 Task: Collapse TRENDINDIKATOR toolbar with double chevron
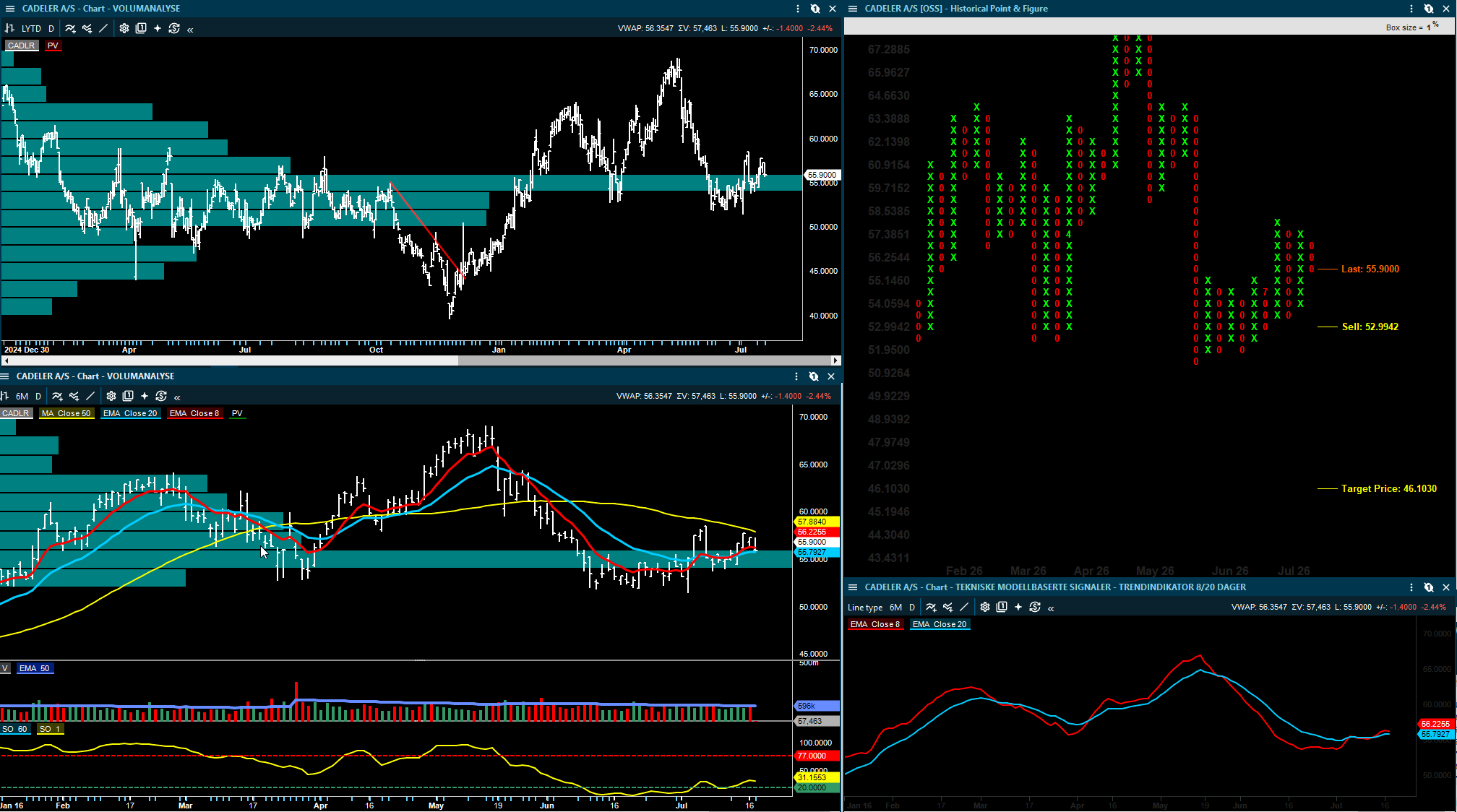[x=1051, y=608]
